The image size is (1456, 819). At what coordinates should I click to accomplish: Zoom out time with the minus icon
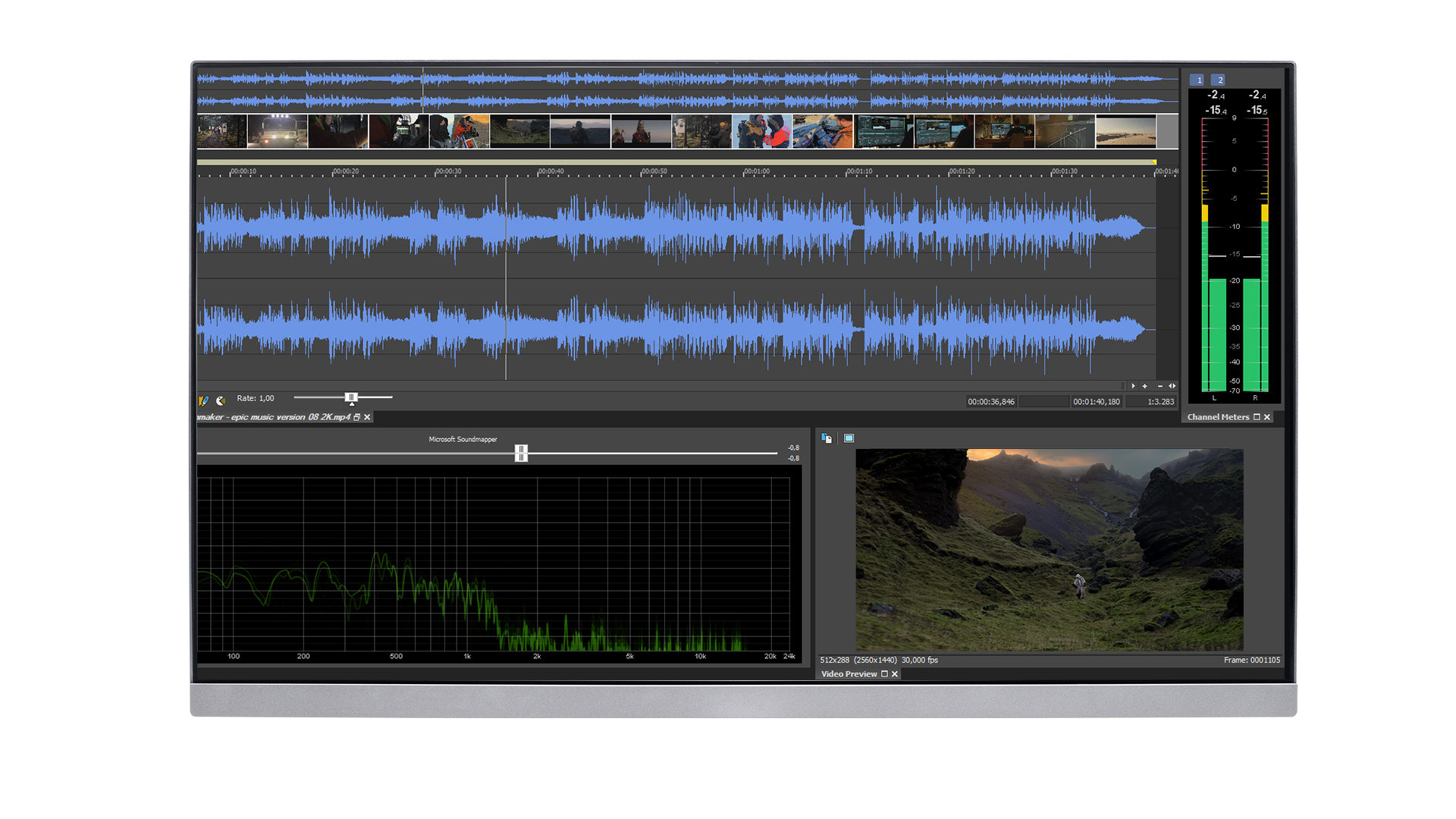coord(1159,386)
